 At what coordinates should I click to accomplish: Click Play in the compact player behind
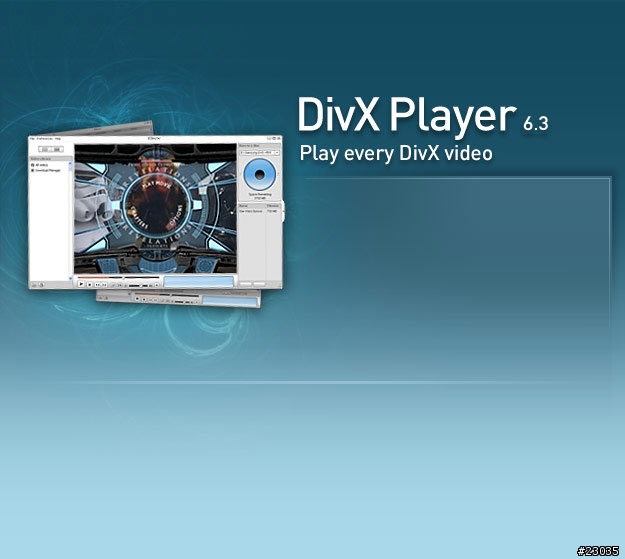coord(137,299)
